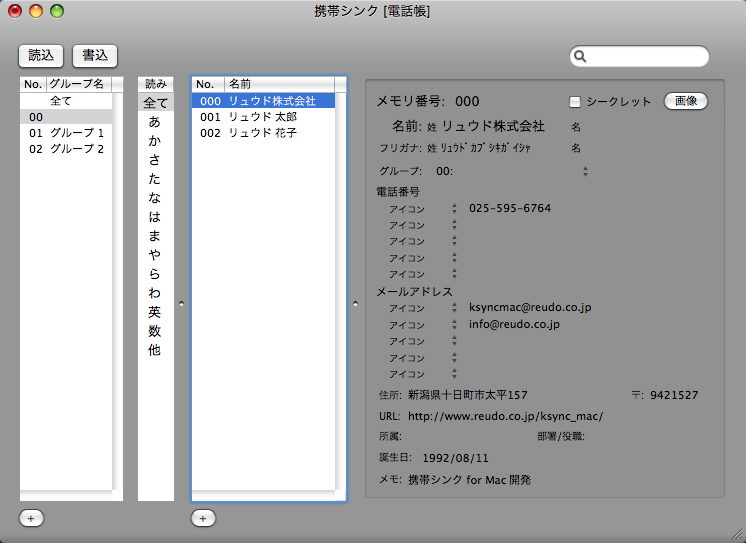This screenshot has height=543, width=746.
Task: Add a new group with plus button
Action: [x=31, y=518]
